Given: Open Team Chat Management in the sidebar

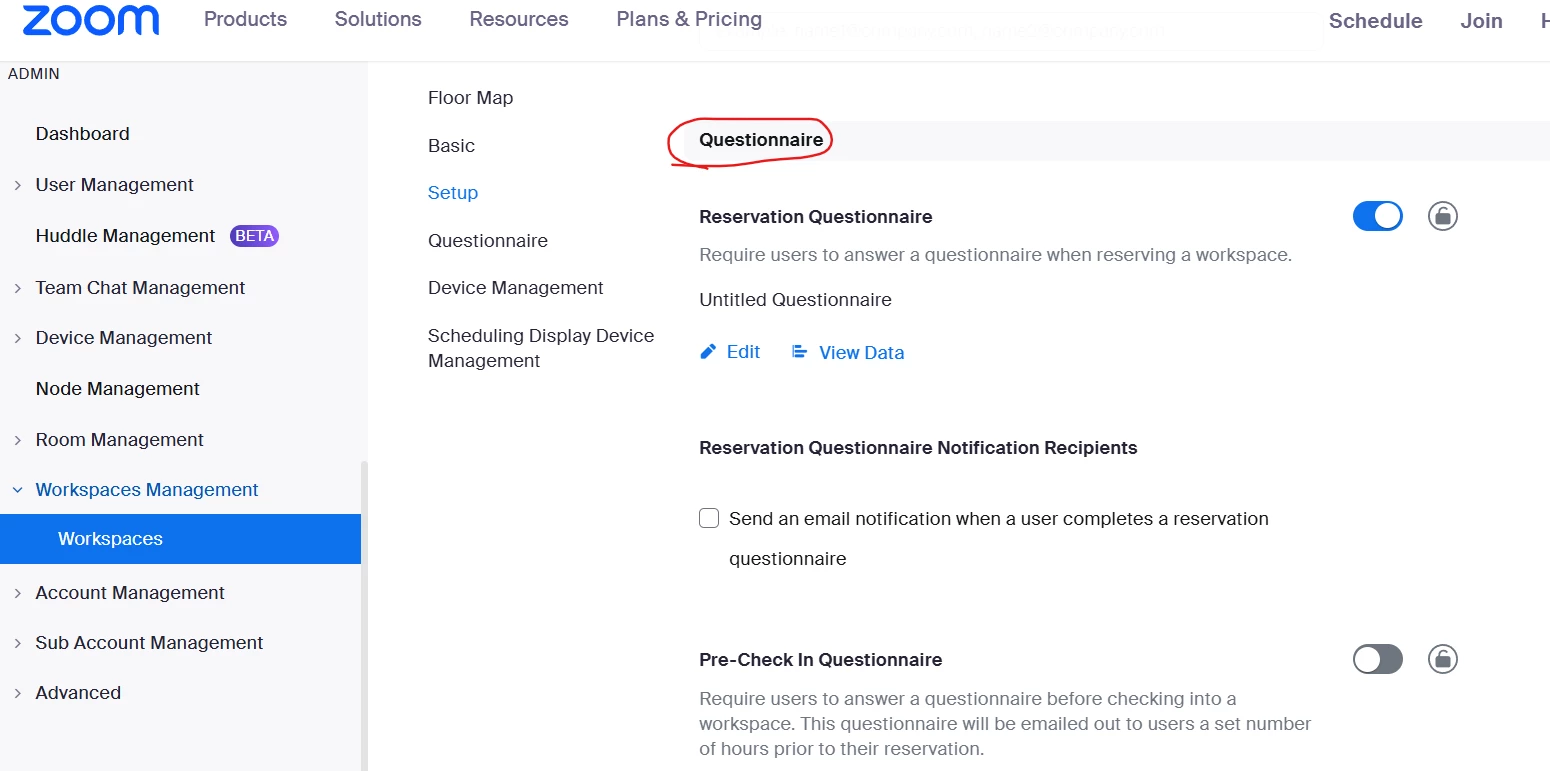Looking at the screenshot, I should 140,288.
